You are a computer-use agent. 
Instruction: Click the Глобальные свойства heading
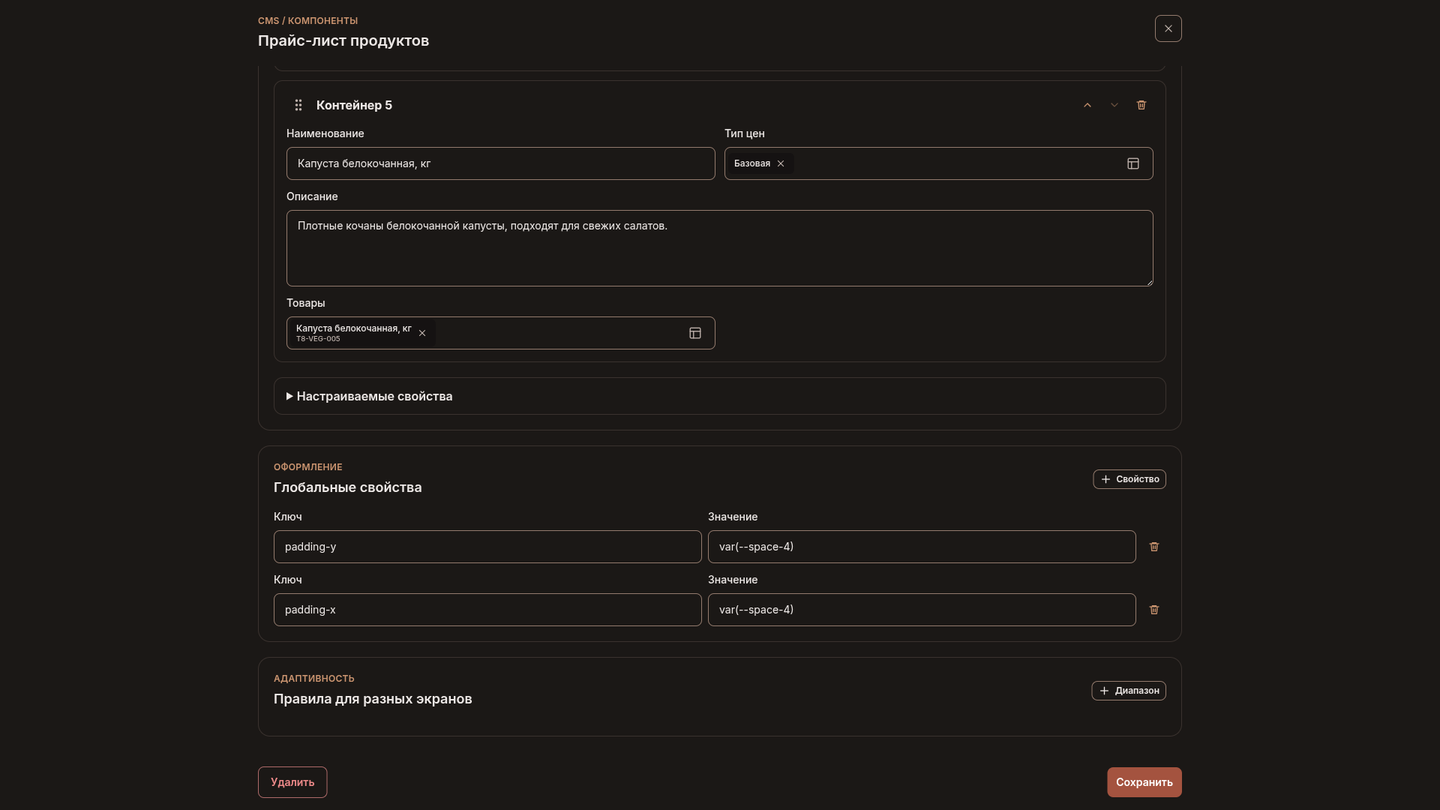click(348, 487)
